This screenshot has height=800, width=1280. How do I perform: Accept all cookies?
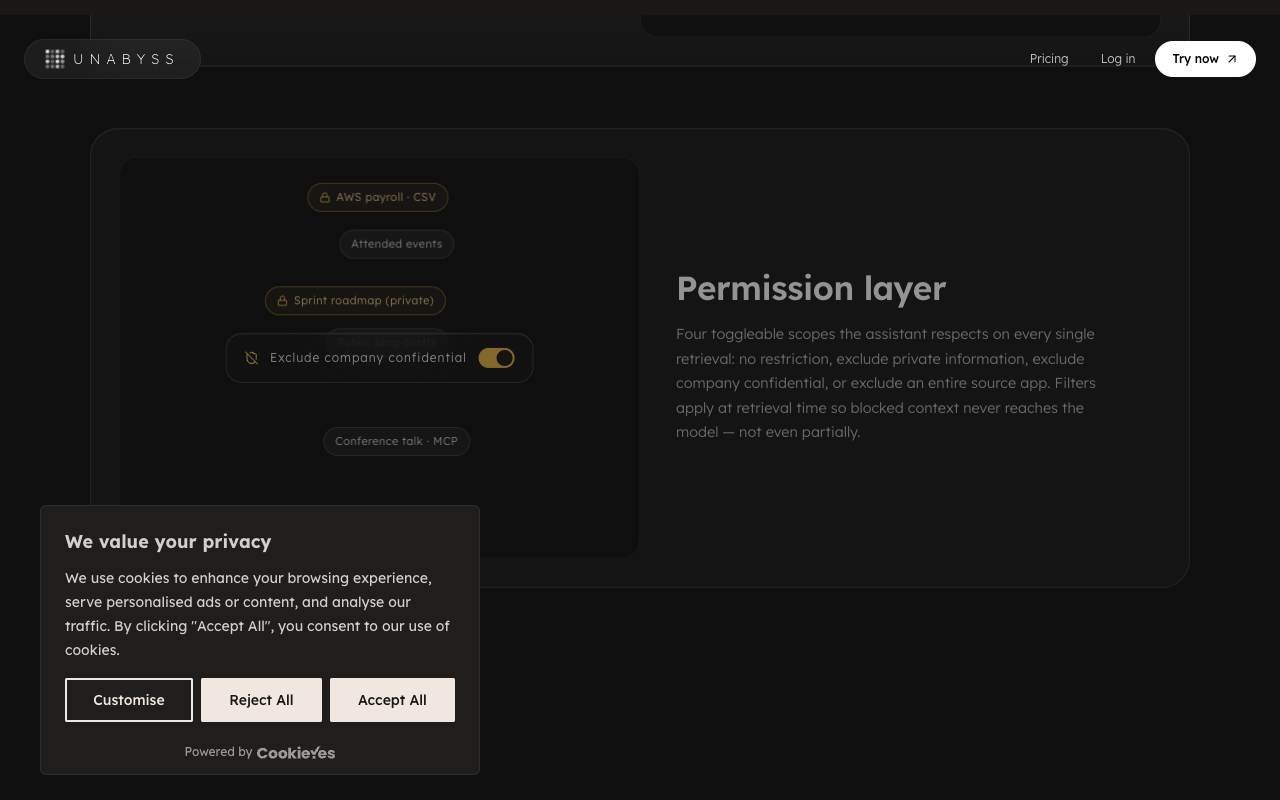pos(392,700)
